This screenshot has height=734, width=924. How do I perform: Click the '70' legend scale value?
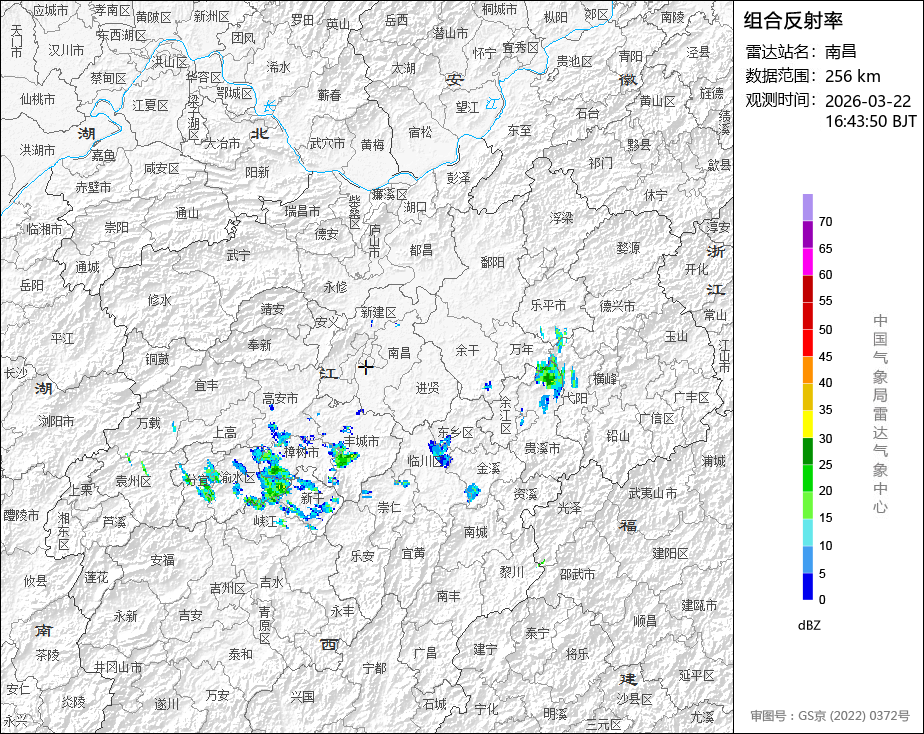pos(825,222)
